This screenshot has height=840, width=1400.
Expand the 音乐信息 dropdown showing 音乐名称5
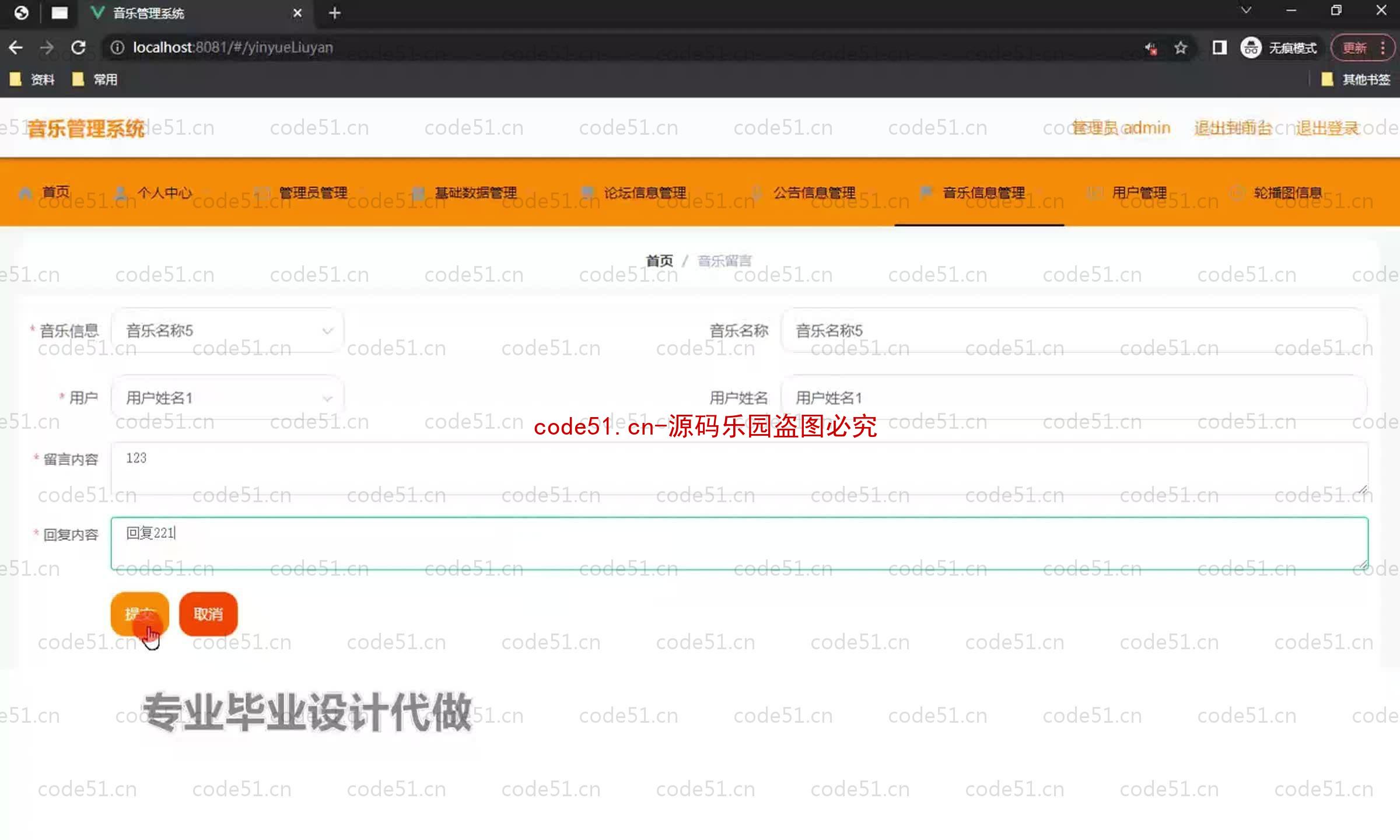(227, 331)
